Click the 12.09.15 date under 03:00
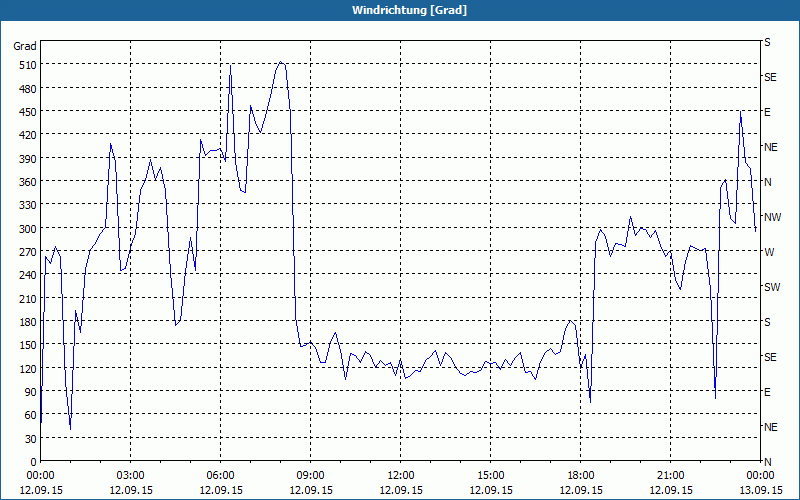The image size is (800, 500). (131, 490)
